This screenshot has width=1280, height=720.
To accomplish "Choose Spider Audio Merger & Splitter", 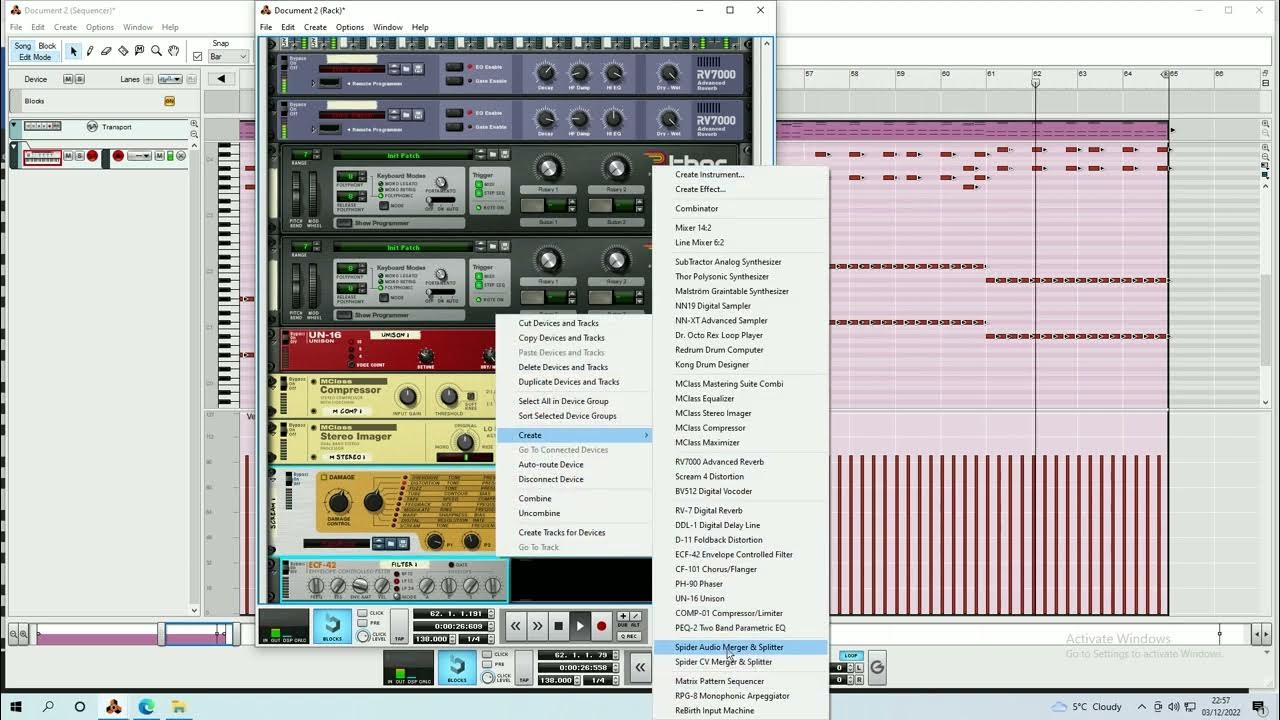I will tap(740, 647).
